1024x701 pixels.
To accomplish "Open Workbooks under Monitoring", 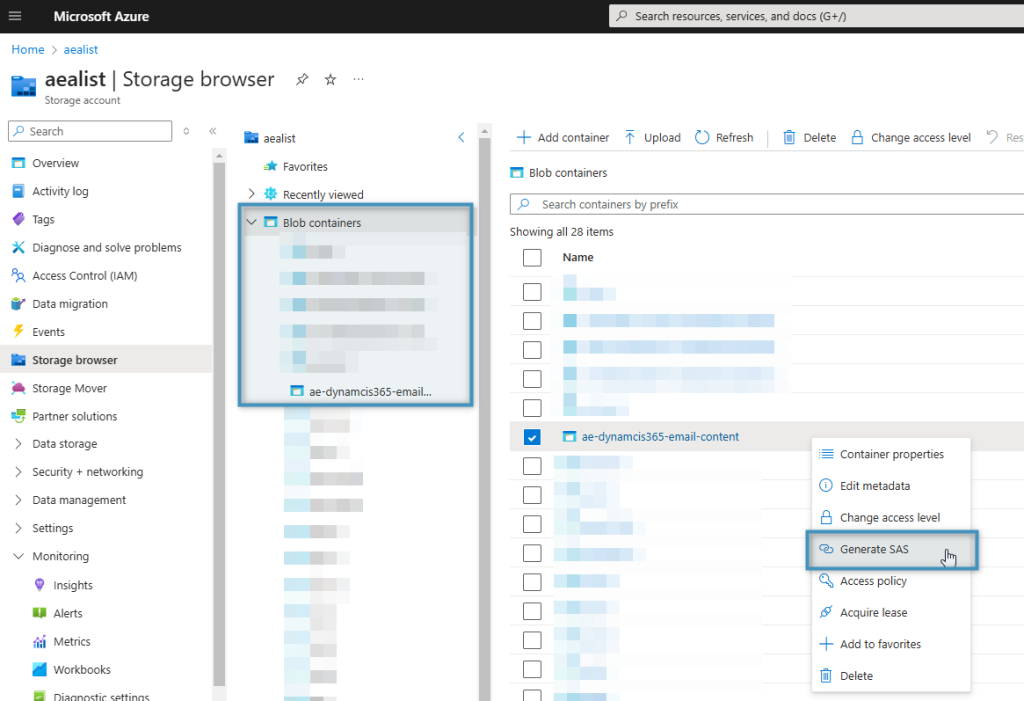I will click(x=82, y=670).
